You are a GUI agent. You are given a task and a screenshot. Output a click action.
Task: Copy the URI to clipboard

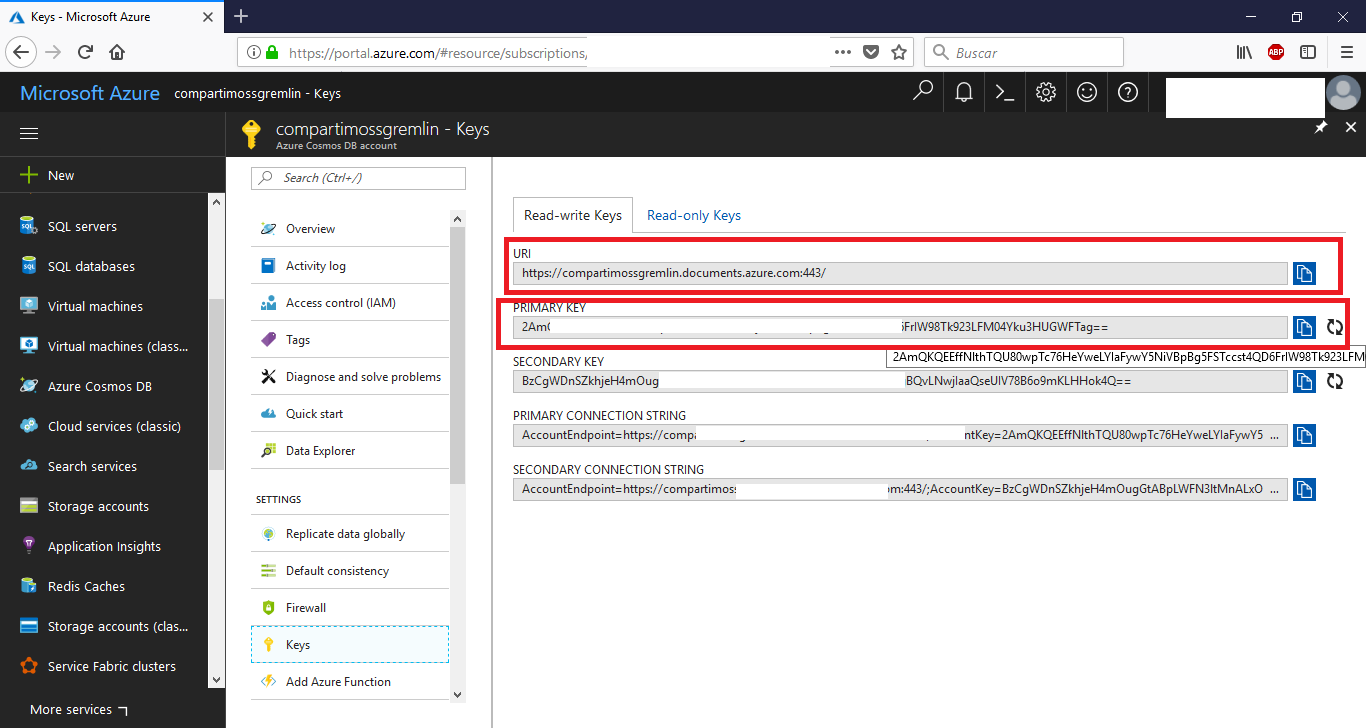coord(1304,272)
